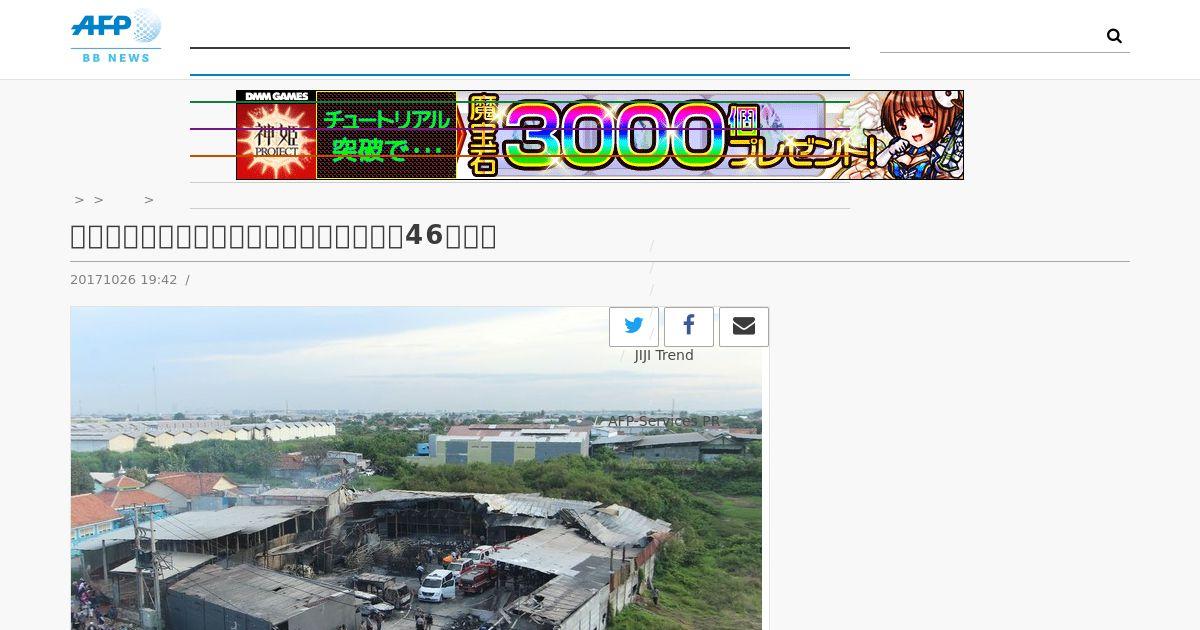Share the article on Twitter
Image resolution: width=1200 pixels, height=630 pixels.
pos(634,327)
